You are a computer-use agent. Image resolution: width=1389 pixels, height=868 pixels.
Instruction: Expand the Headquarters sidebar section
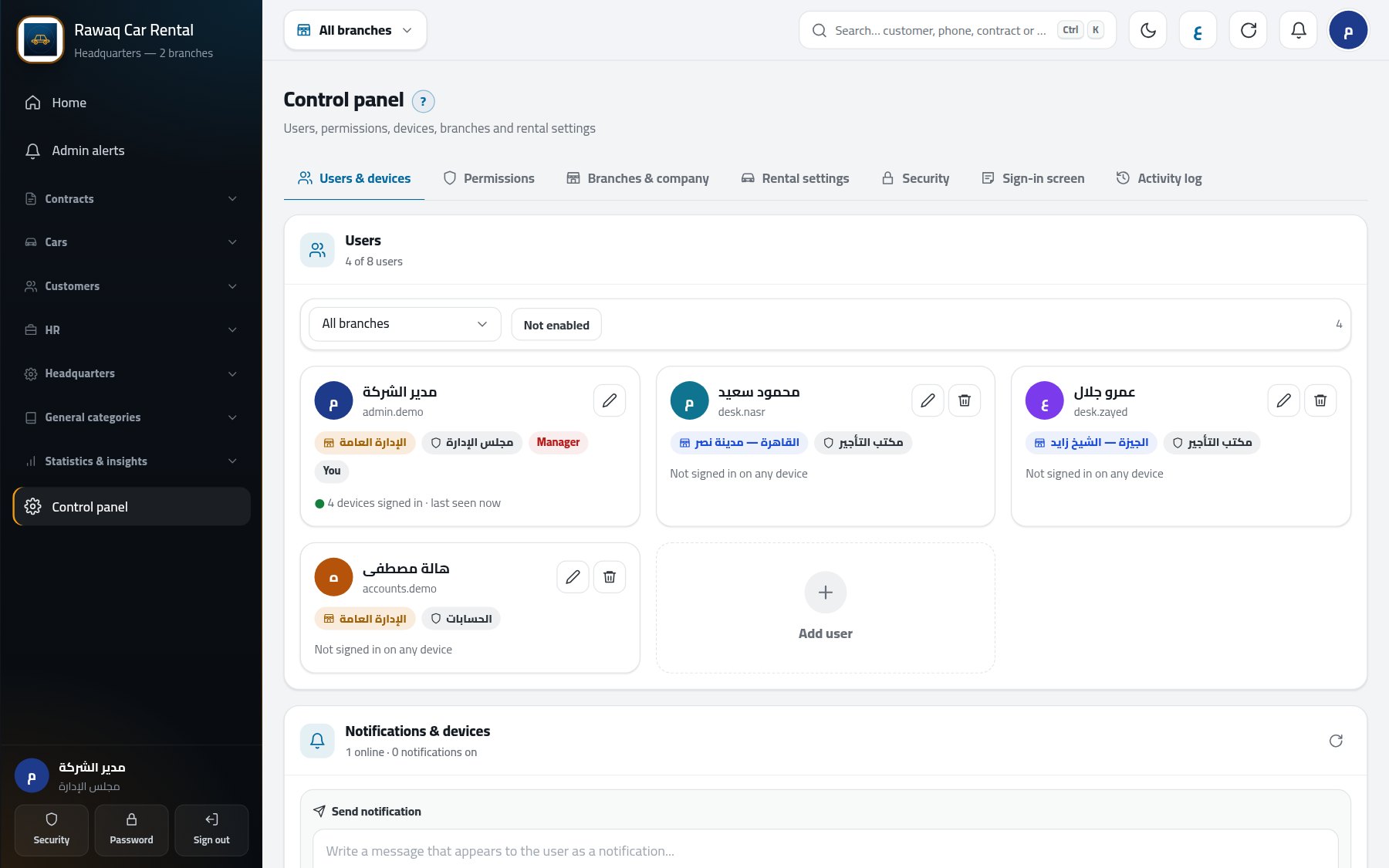pos(131,373)
